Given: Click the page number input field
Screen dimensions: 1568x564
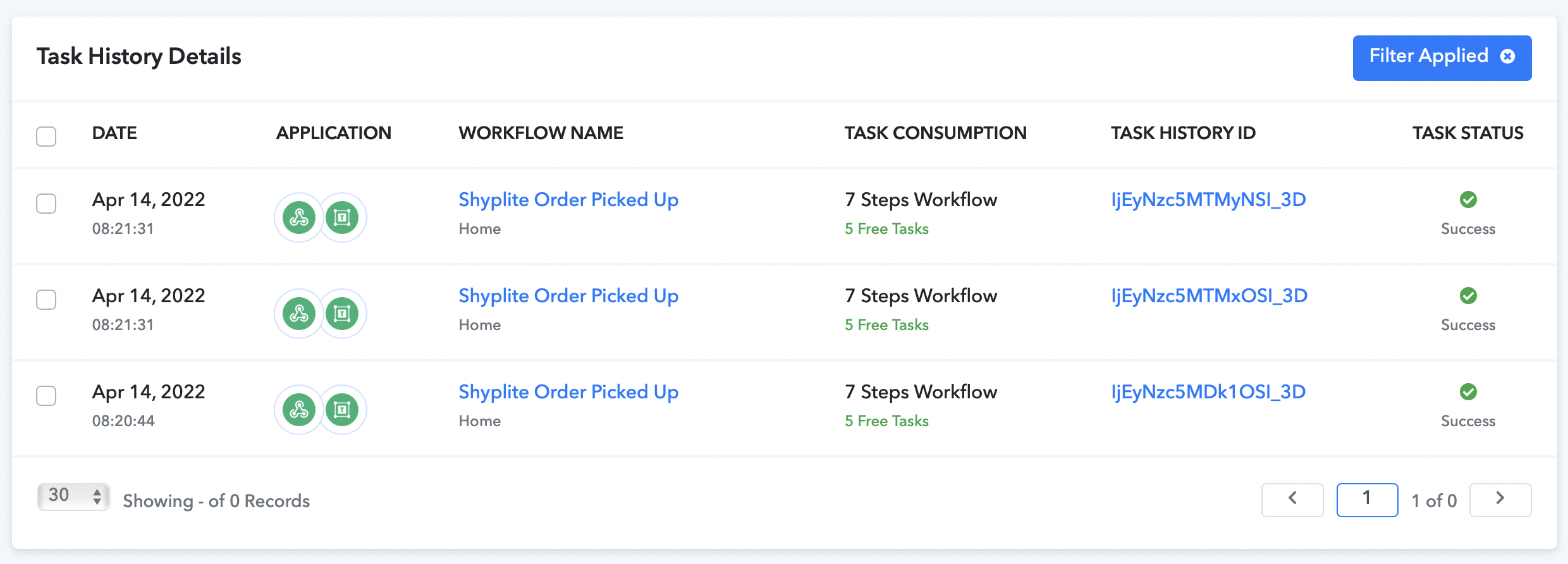Looking at the screenshot, I should [x=1367, y=500].
